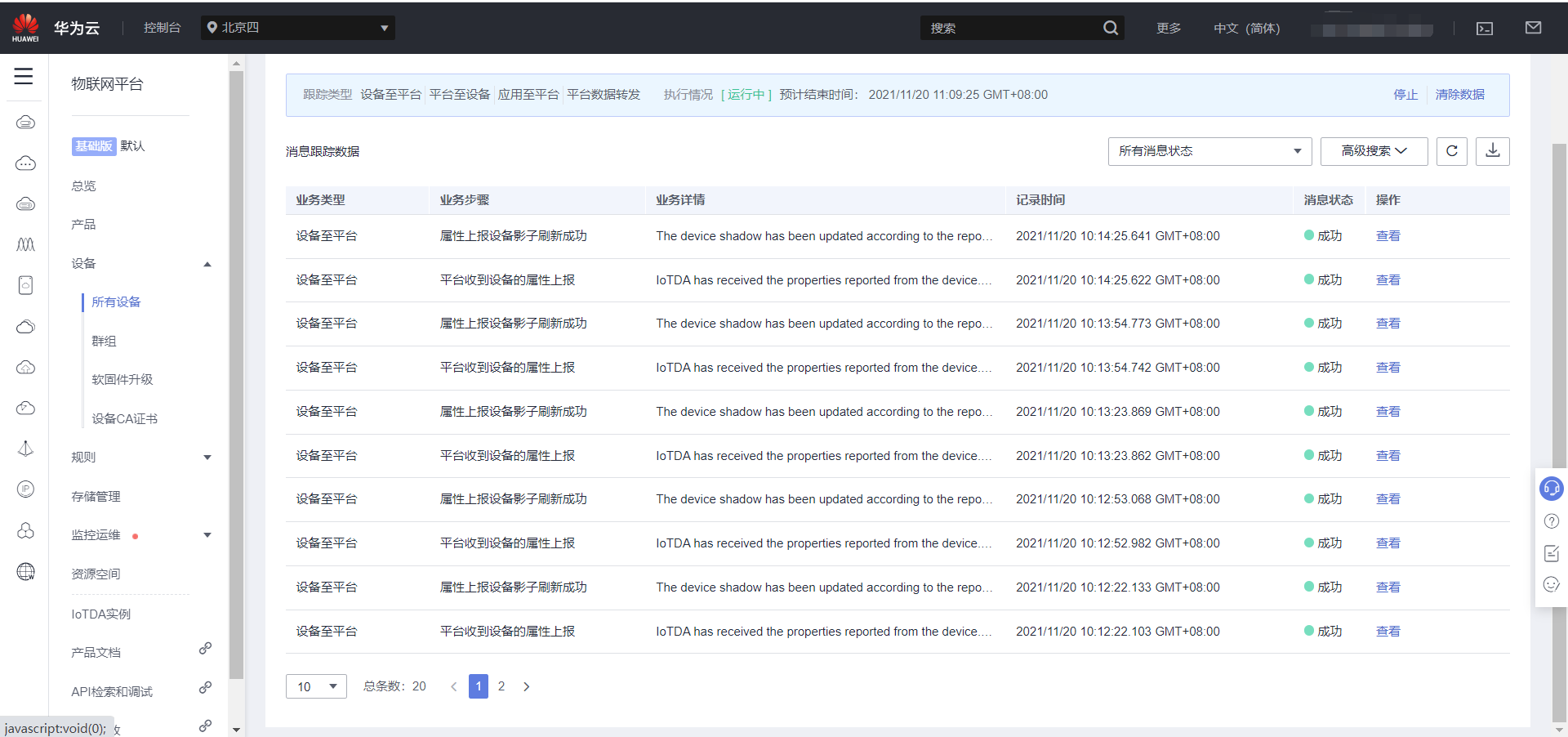Open the cloud shell terminal icon

pos(1485,29)
